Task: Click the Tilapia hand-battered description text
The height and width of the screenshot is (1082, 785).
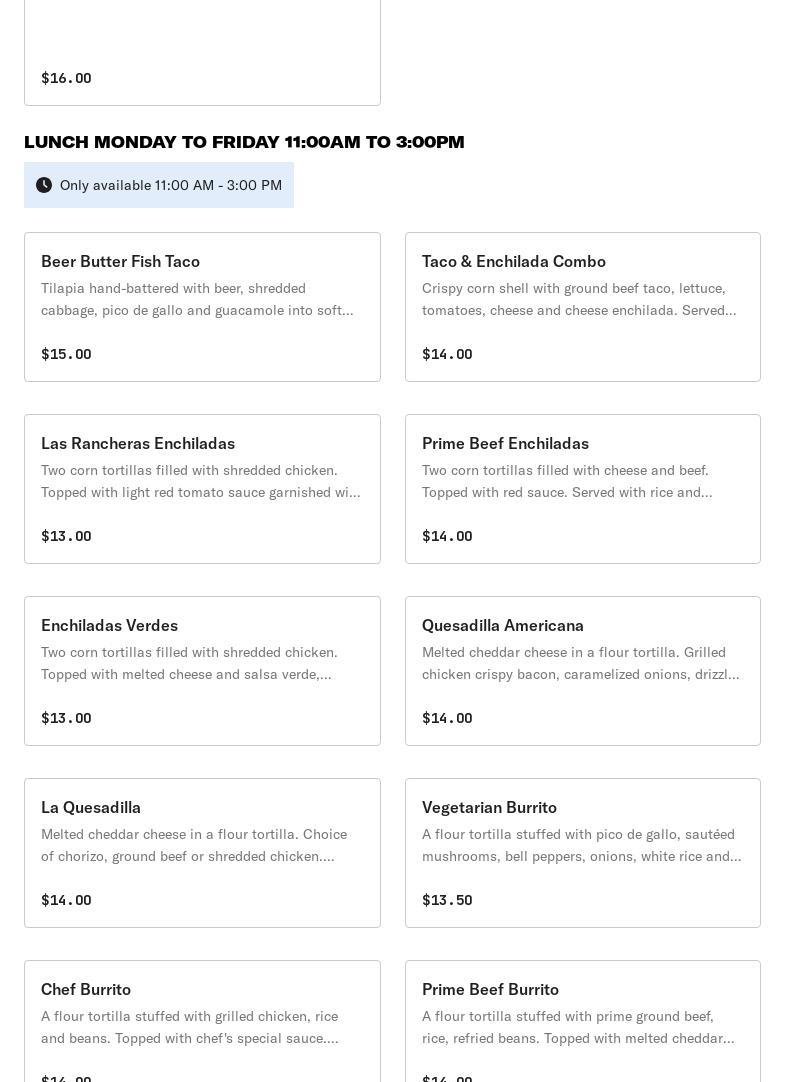Action: click(x=197, y=299)
